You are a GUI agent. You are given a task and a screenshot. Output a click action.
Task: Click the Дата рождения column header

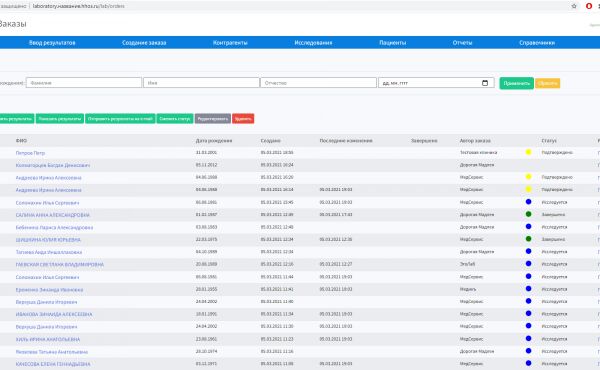point(214,140)
